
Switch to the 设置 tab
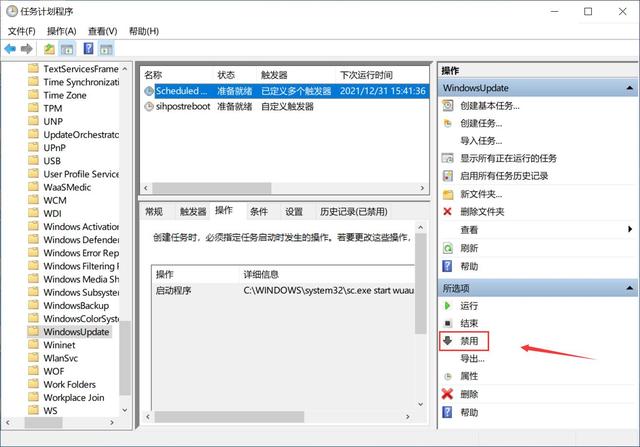coord(294,211)
